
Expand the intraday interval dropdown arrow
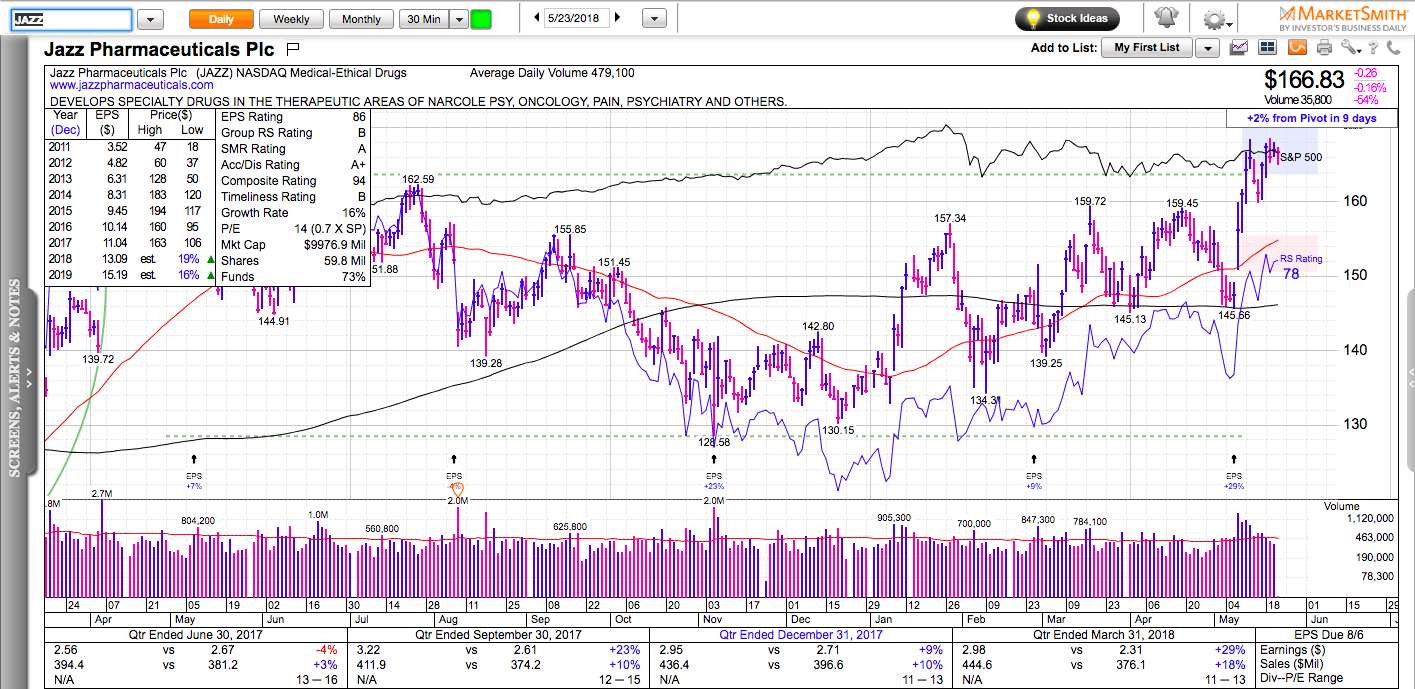pyautogui.click(x=458, y=19)
